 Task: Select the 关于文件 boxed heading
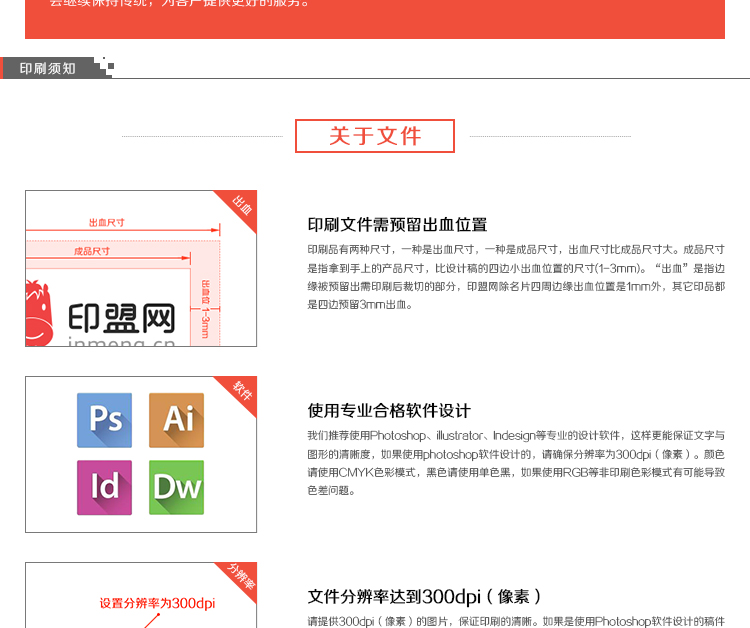click(375, 136)
